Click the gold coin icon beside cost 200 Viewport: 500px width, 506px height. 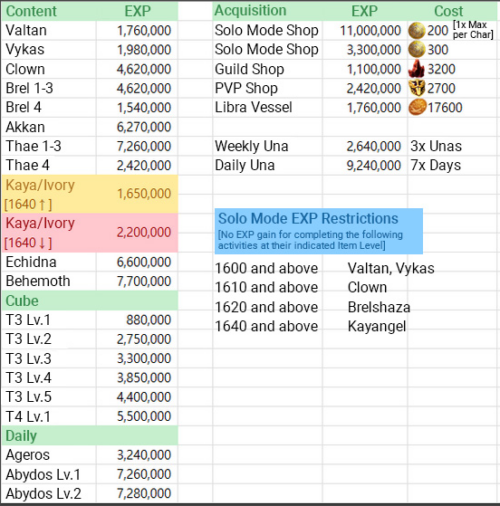pyautogui.click(x=417, y=31)
